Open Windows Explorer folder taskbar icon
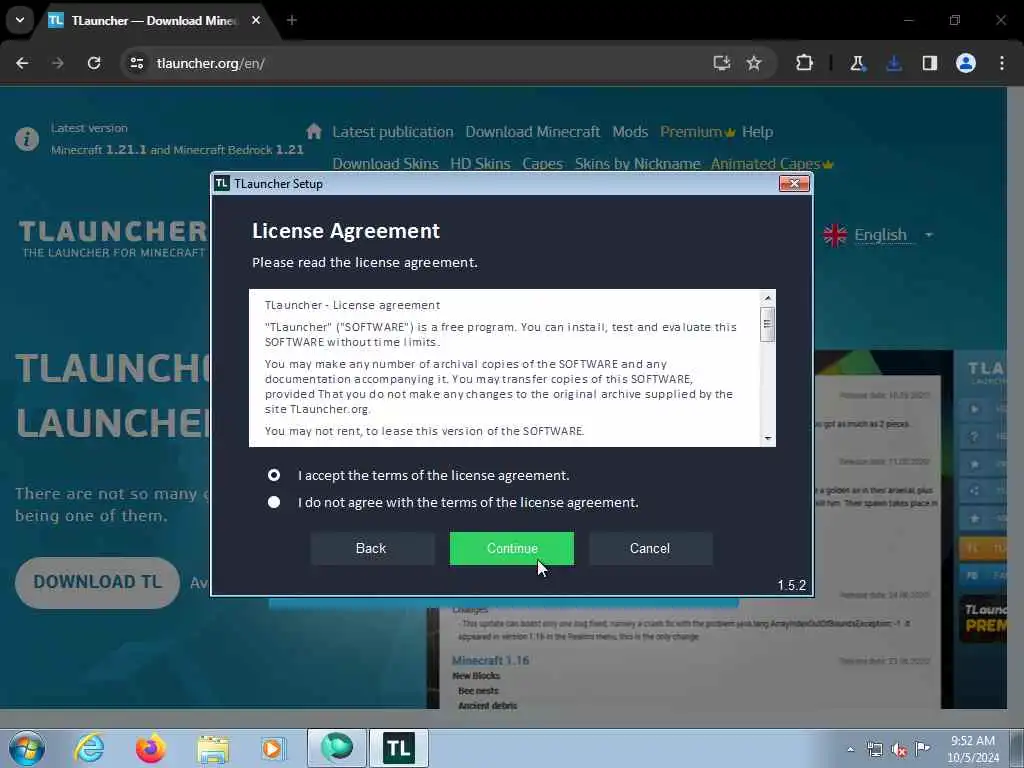The width and height of the screenshot is (1024, 768). tap(213, 748)
